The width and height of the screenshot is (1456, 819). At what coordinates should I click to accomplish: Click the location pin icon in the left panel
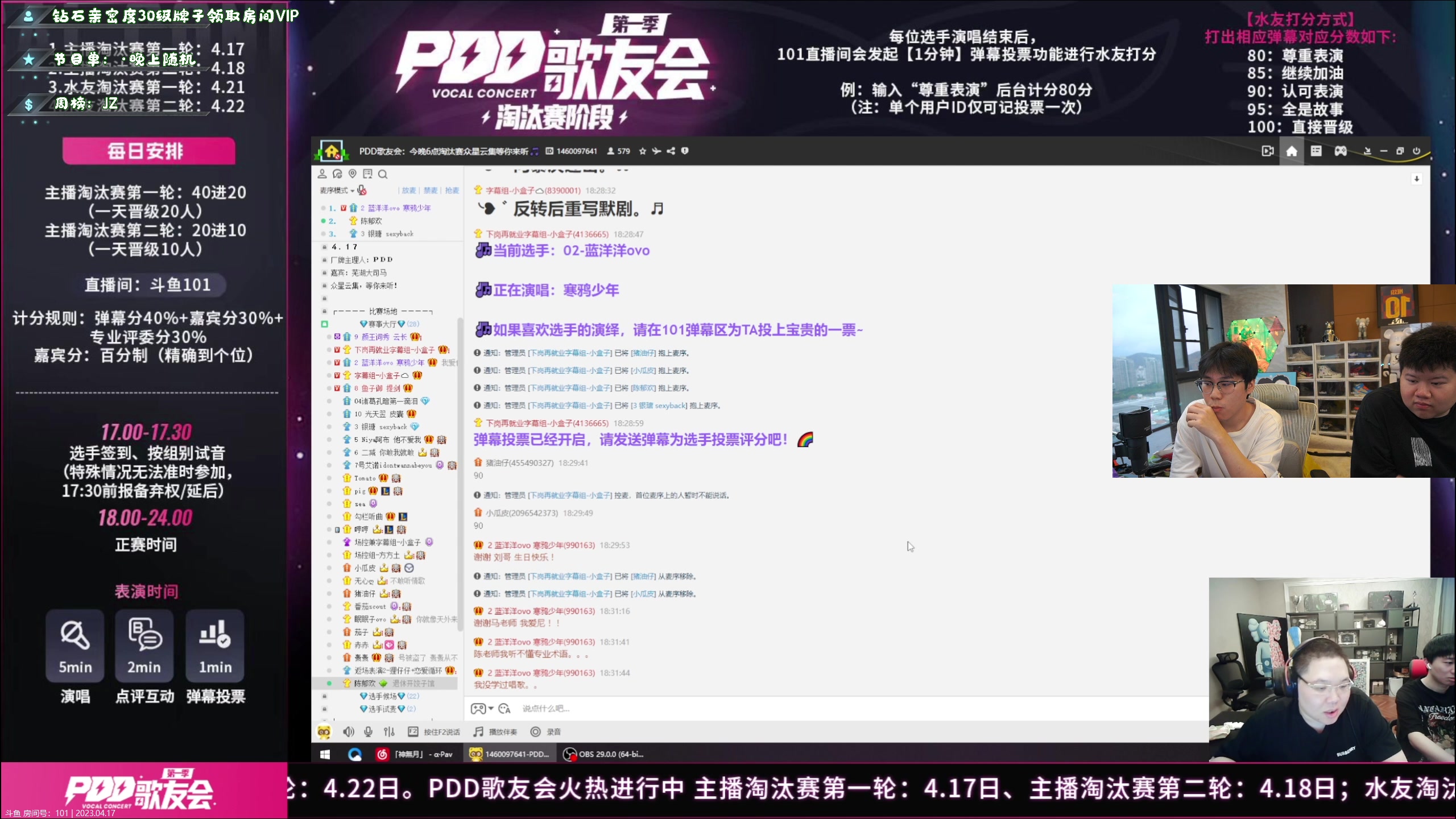(x=353, y=174)
